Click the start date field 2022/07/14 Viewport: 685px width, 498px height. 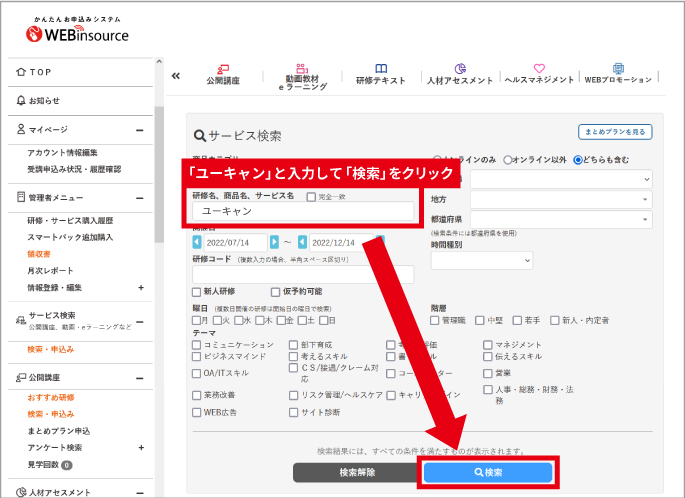tap(236, 242)
